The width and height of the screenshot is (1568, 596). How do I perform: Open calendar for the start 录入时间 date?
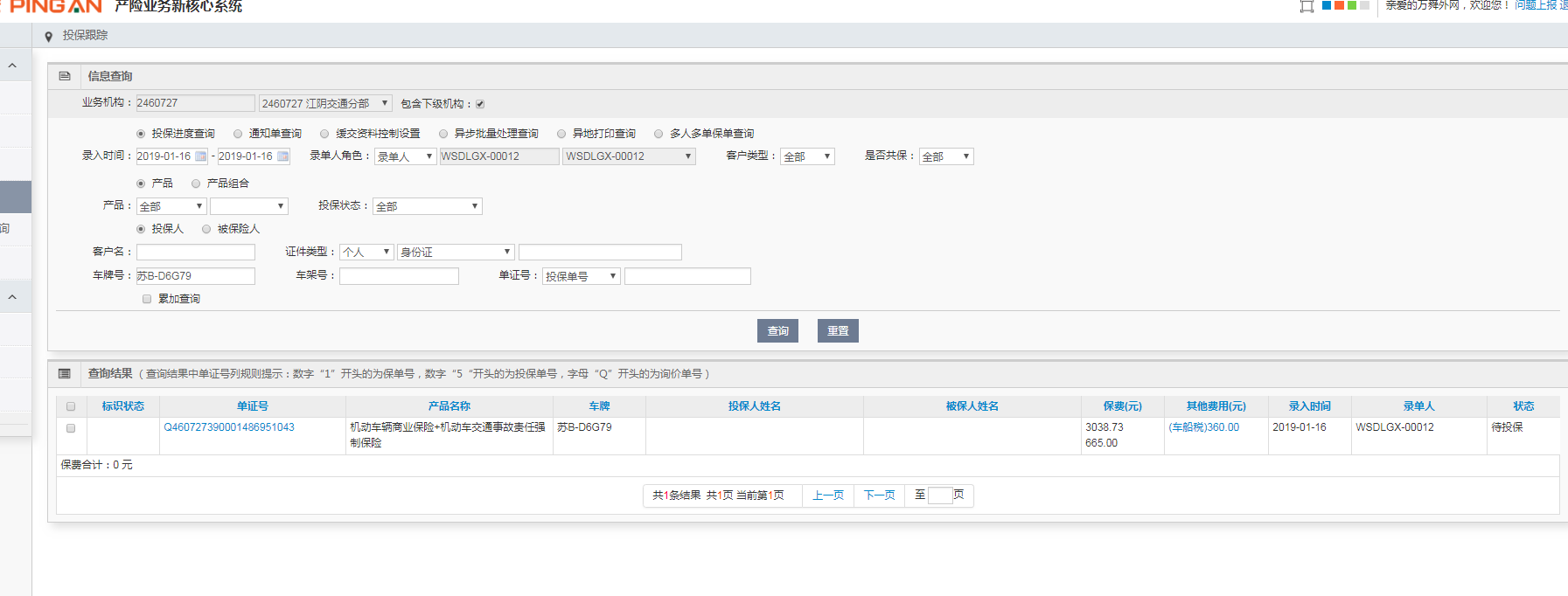201,156
